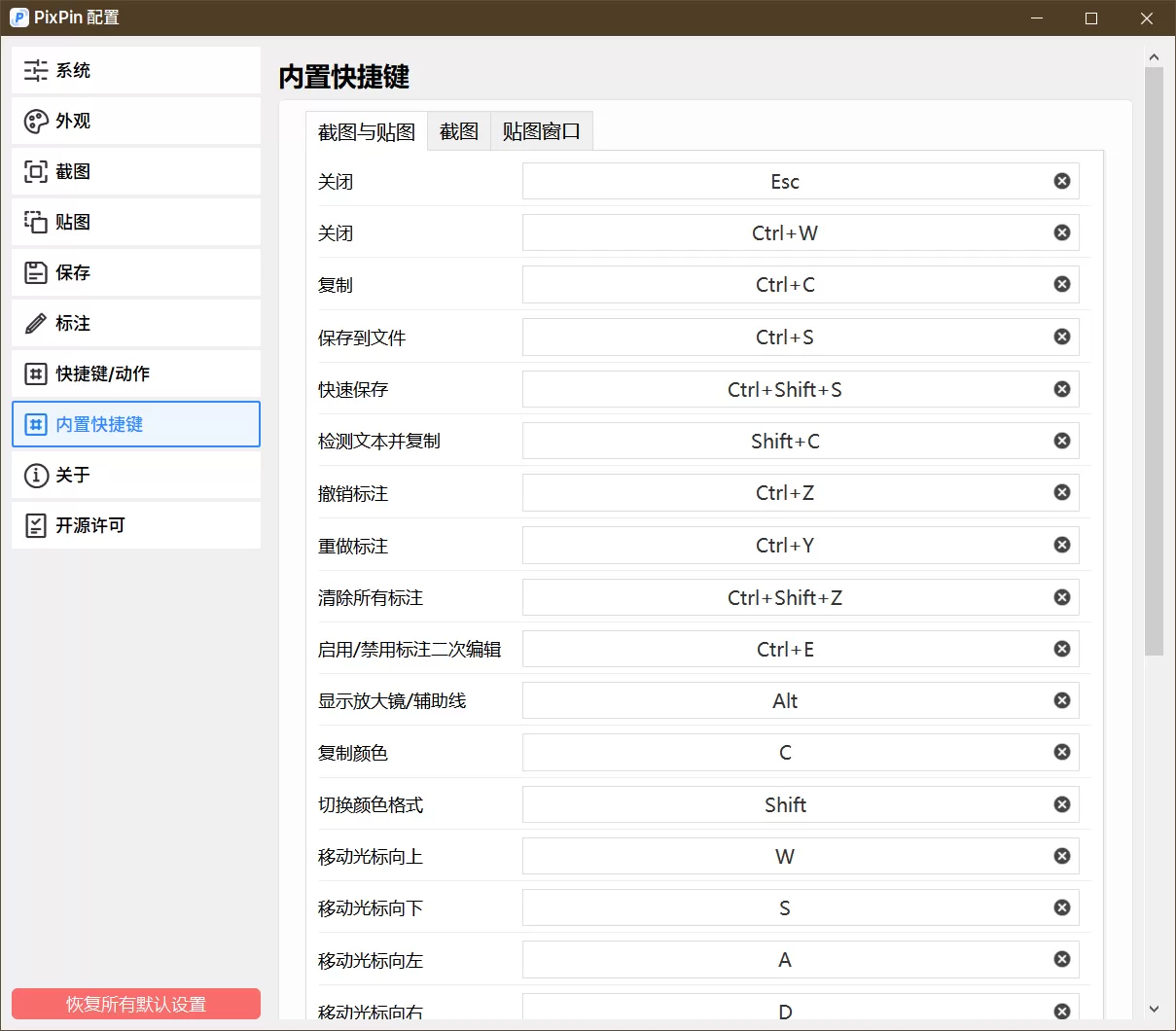Switch to the 截图 tab

click(x=458, y=130)
